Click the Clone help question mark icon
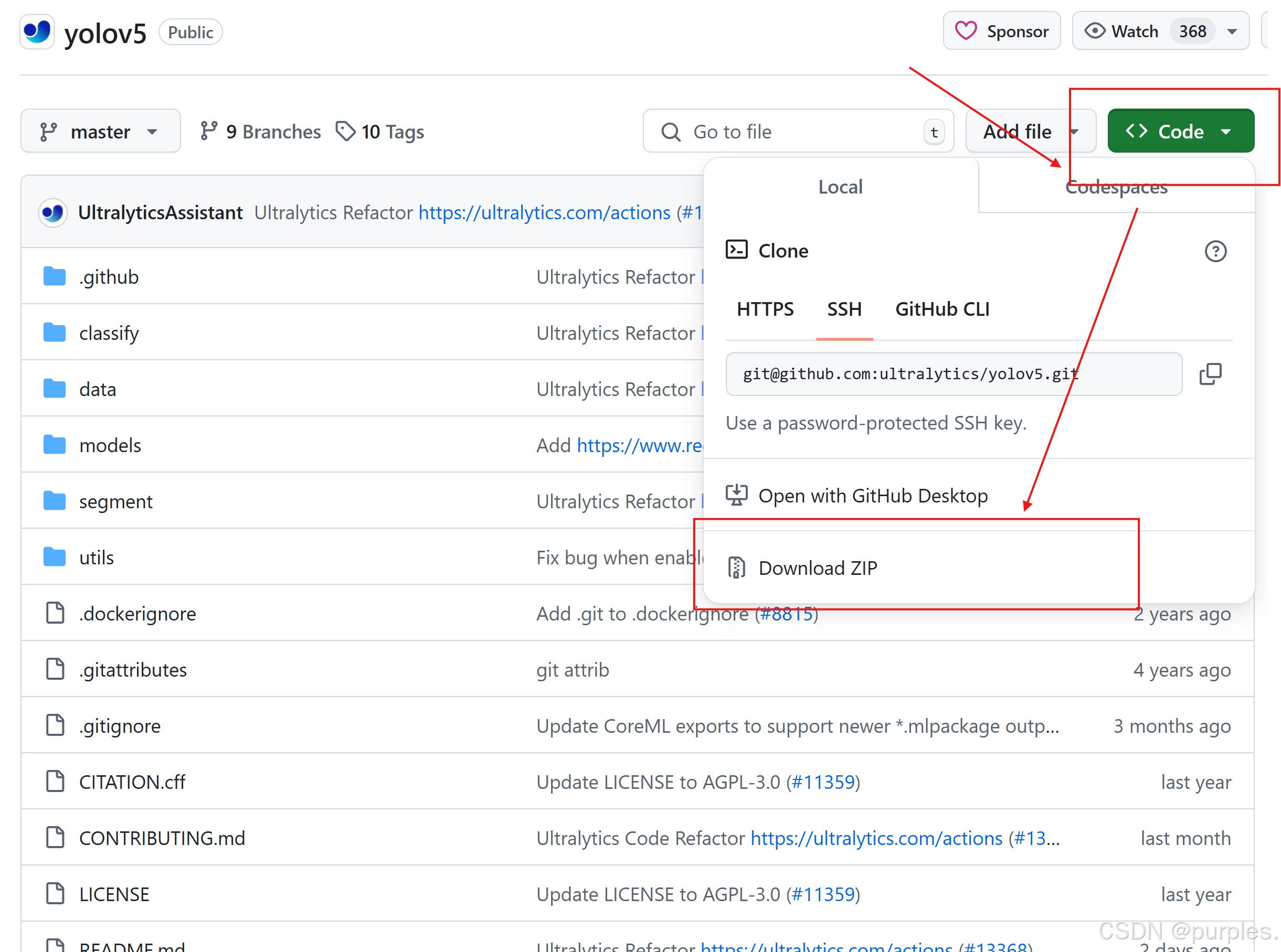1281x952 pixels. 1215,251
